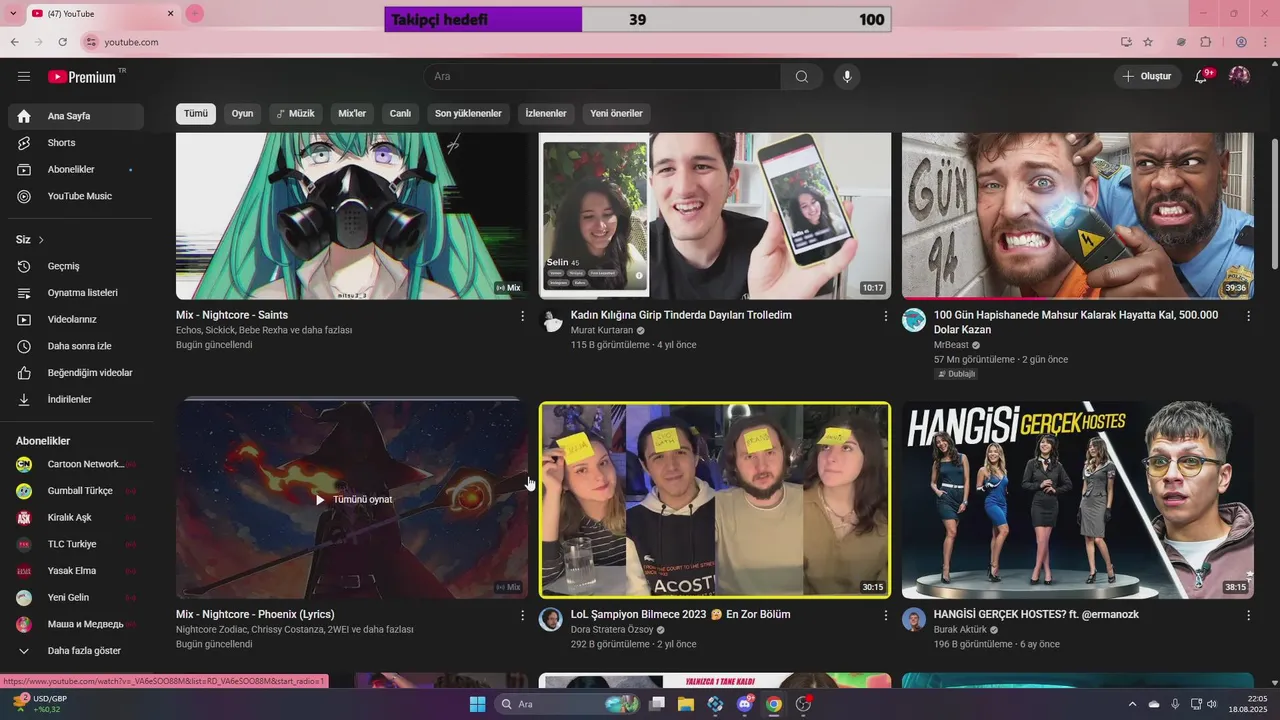Bookmark this page with the star
Image resolution: width=1280 pixels, height=720 pixels.
(x=1148, y=42)
